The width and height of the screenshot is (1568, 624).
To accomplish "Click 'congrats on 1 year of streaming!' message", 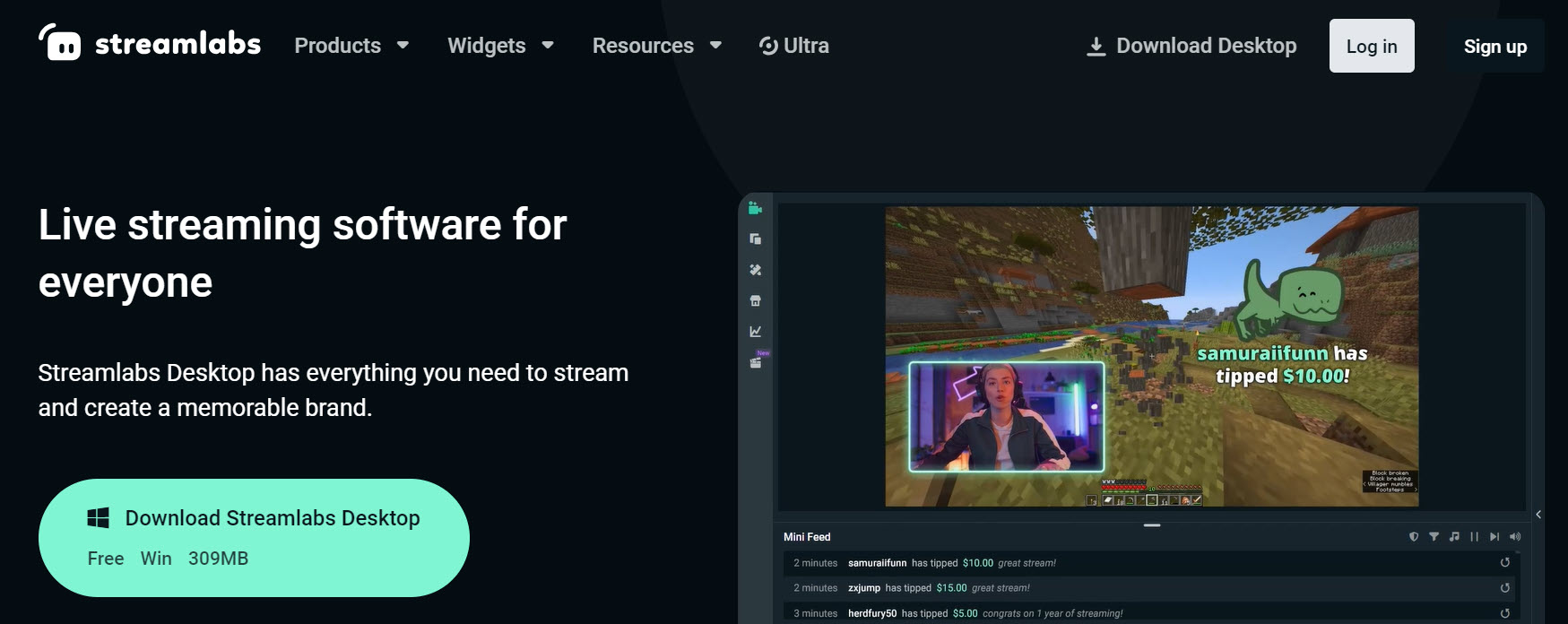I will pos(1053,613).
